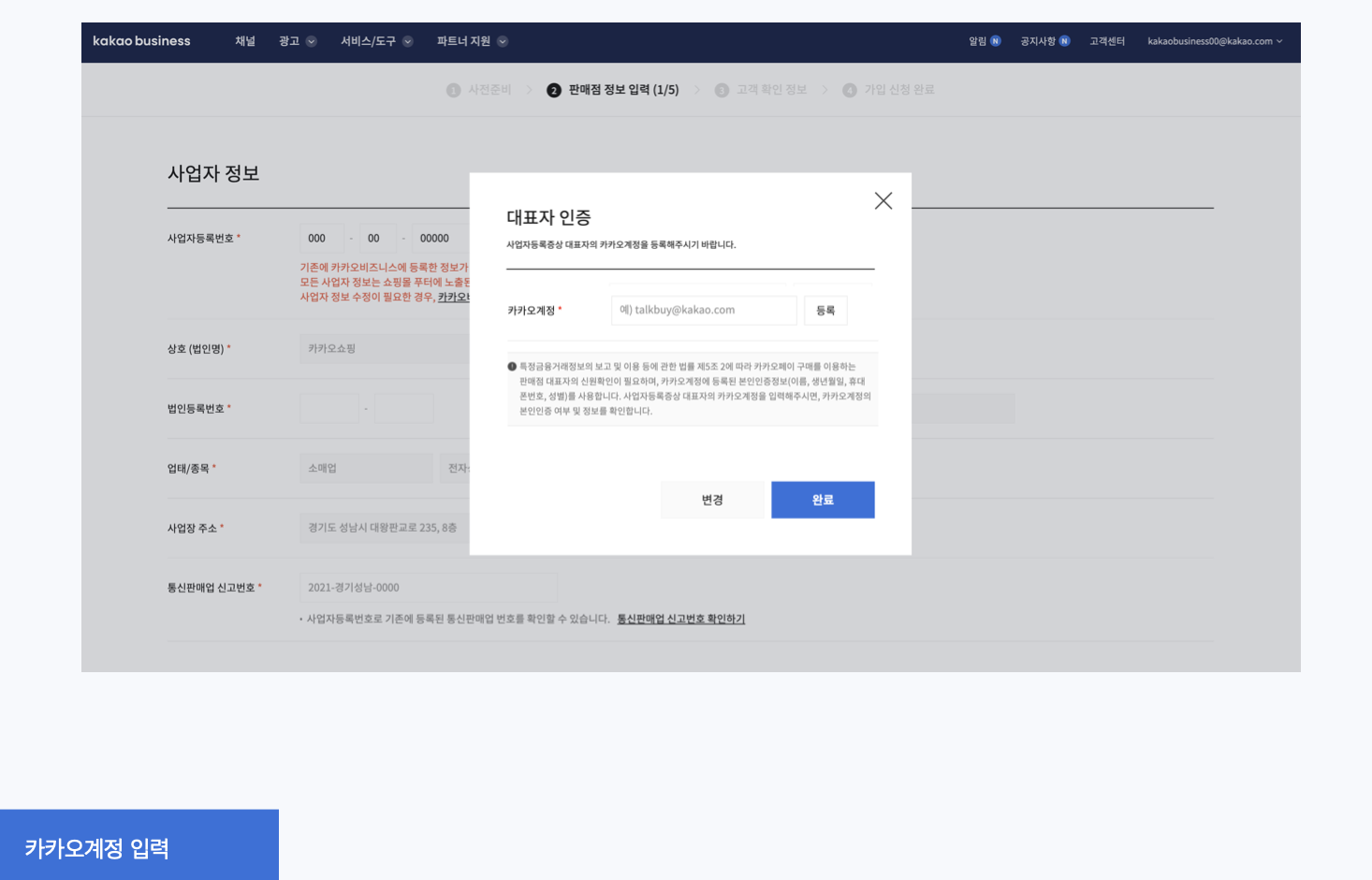Click 통신판매업 신고번호 확인하기 link
The height and width of the screenshot is (880, 1372).
click(x=681, y=619)
